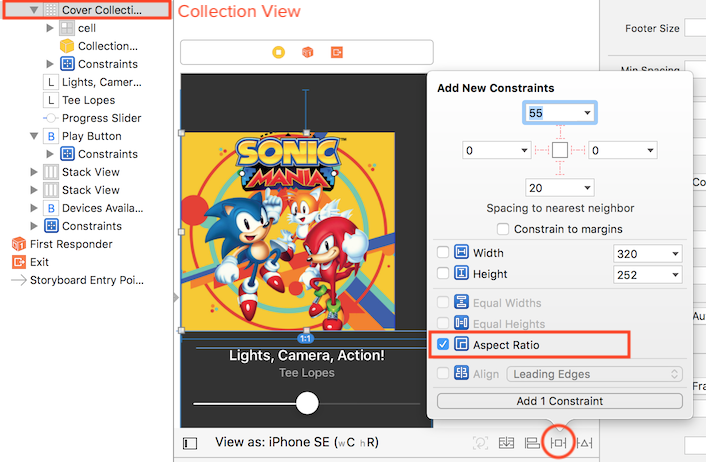Viewport: 706px width, 462px height.
Task: Open the Leading Edges align dropdown
Action: pyautogui.click(x=594, y=374)
